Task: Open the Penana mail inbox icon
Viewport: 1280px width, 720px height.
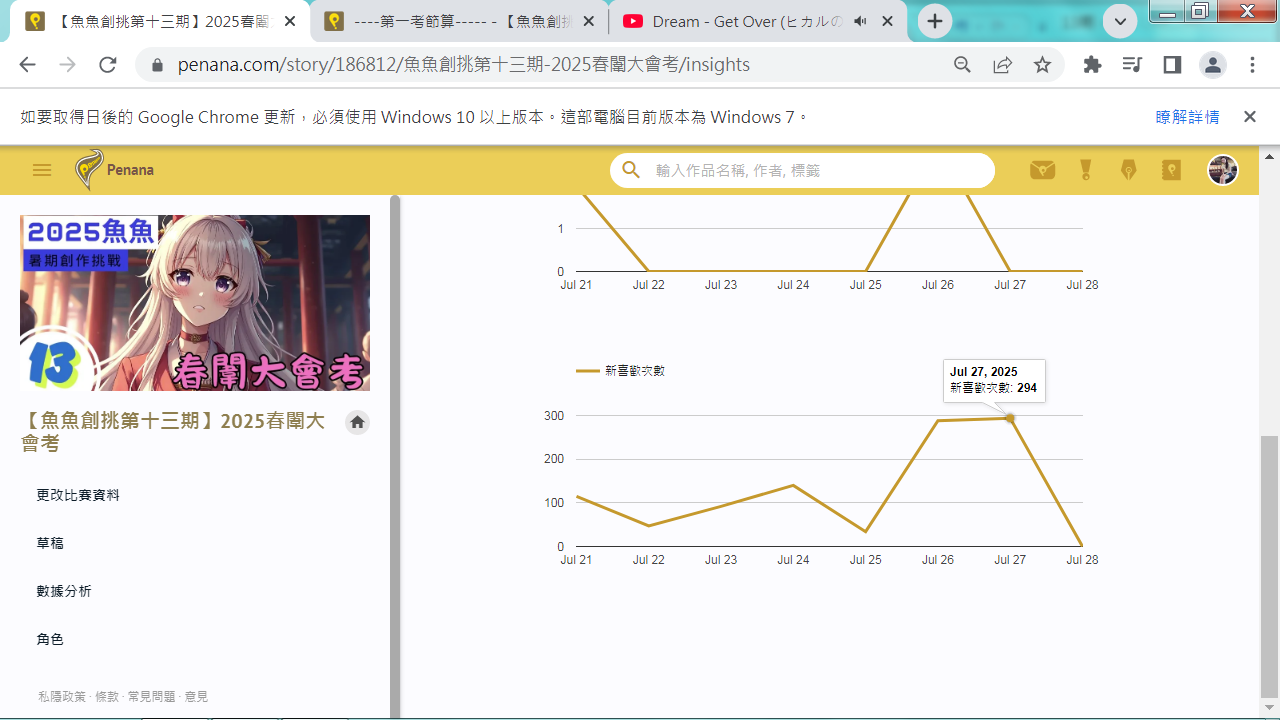Action: click(1042, 170)
